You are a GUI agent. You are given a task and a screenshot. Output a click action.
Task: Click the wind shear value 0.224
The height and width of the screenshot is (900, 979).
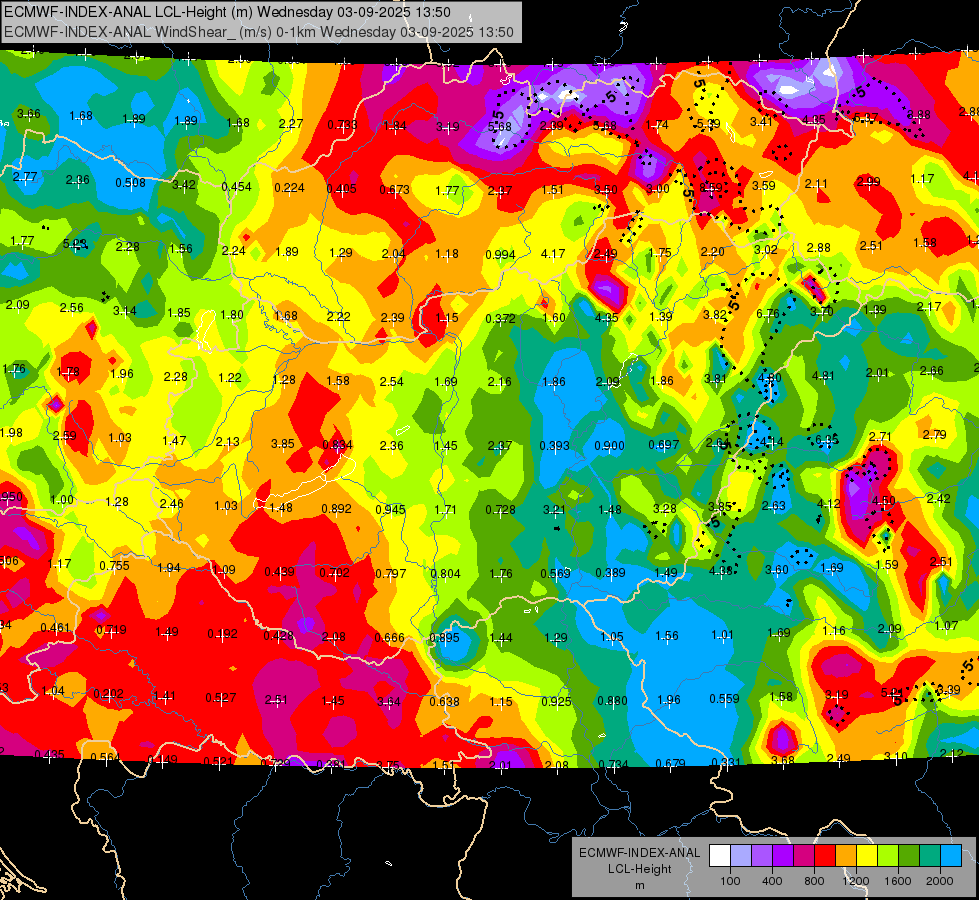289,187
